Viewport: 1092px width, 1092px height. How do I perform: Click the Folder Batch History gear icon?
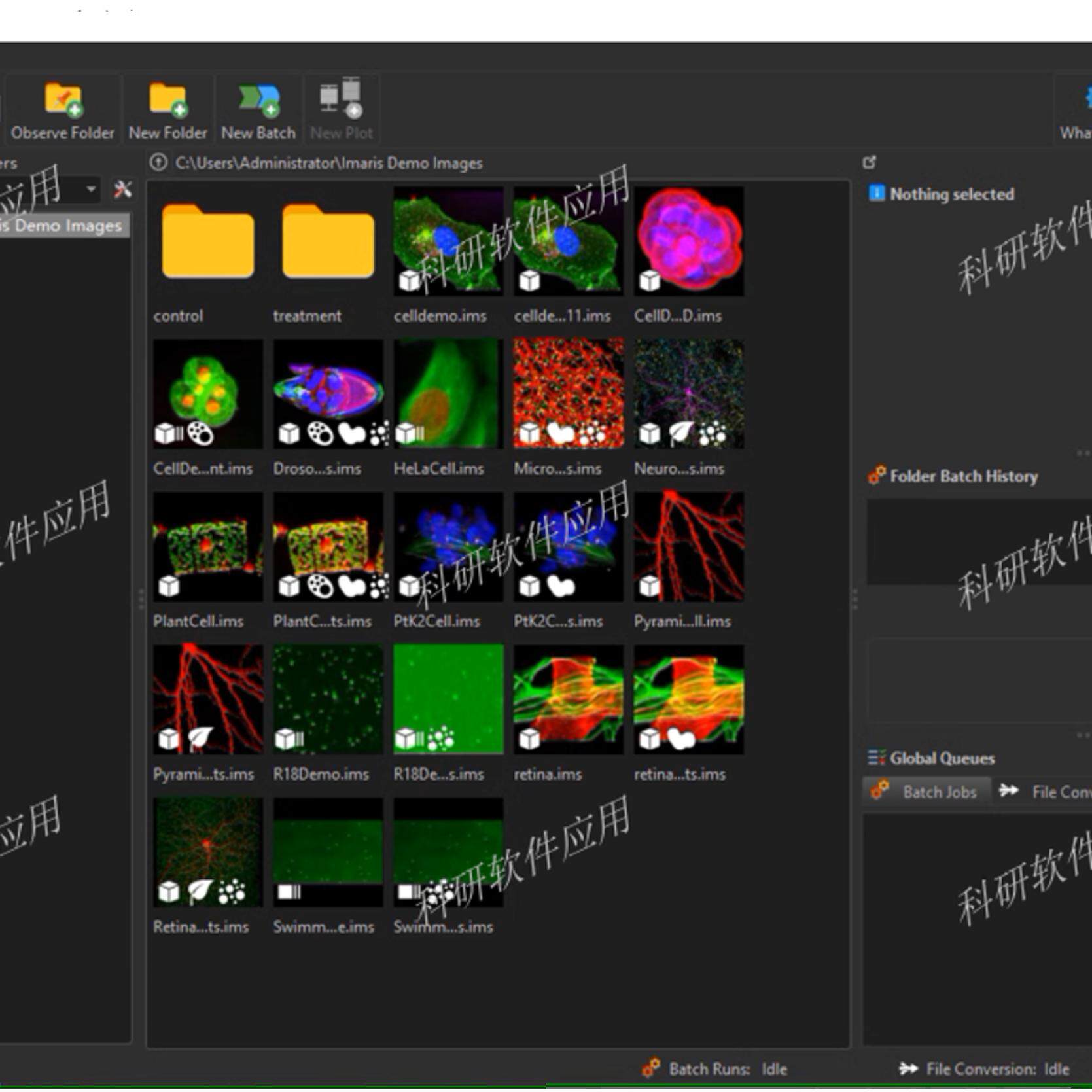(x=876, y=476)
